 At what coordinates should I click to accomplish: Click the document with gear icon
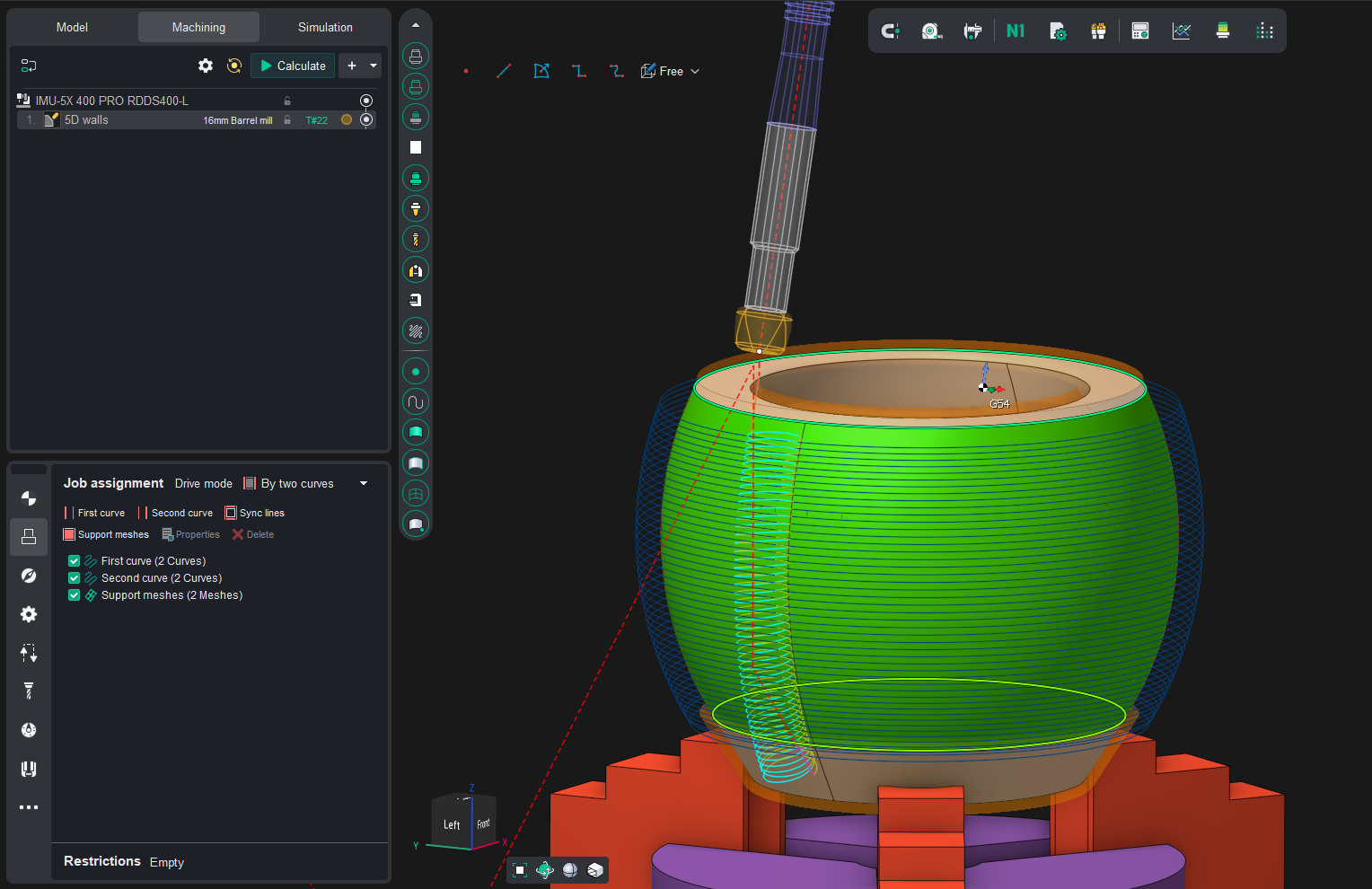click(1058, 31)
